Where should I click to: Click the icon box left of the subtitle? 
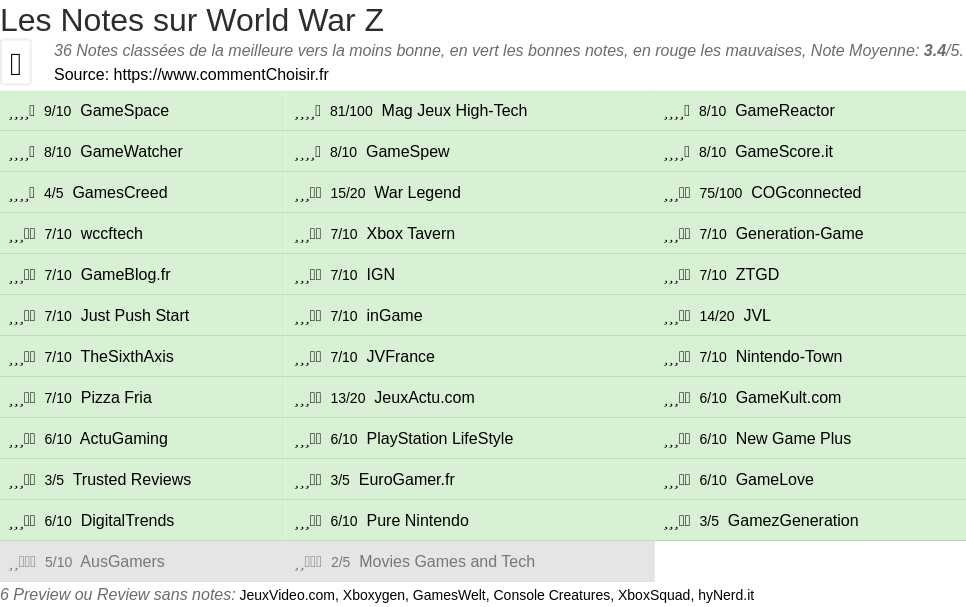[x=16, y=63]
